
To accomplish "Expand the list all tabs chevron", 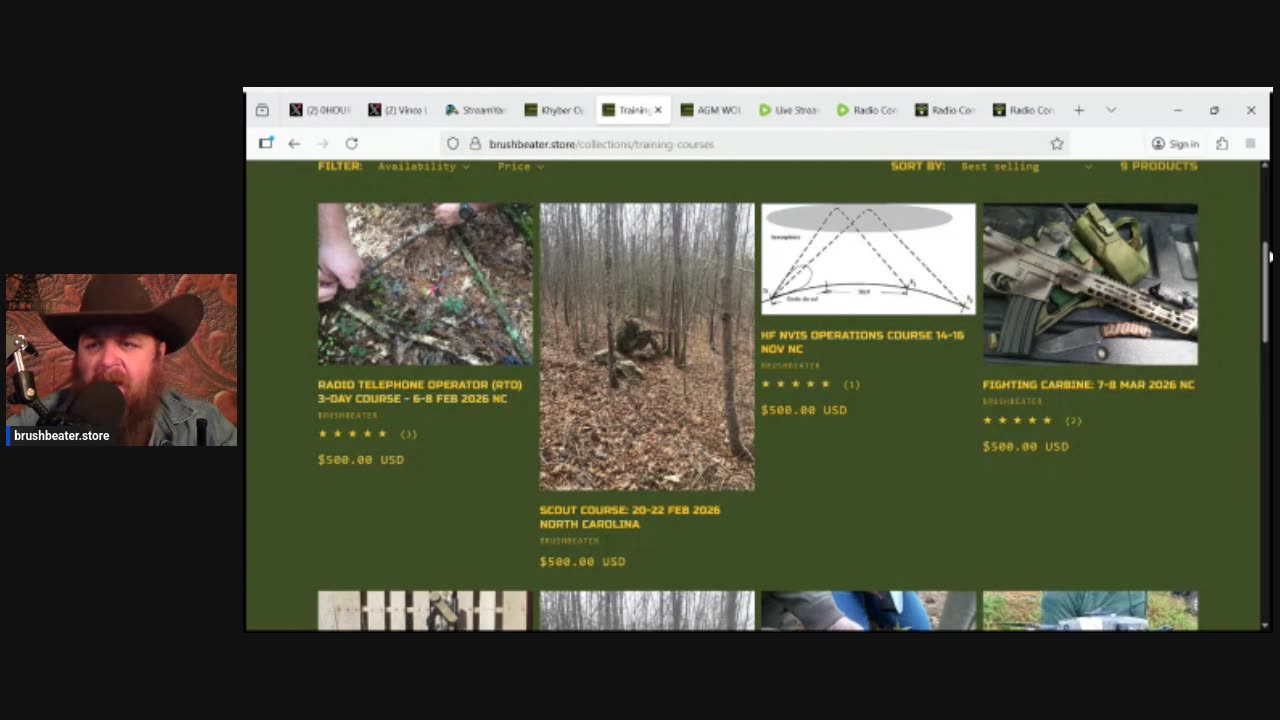I will 1111,110.
